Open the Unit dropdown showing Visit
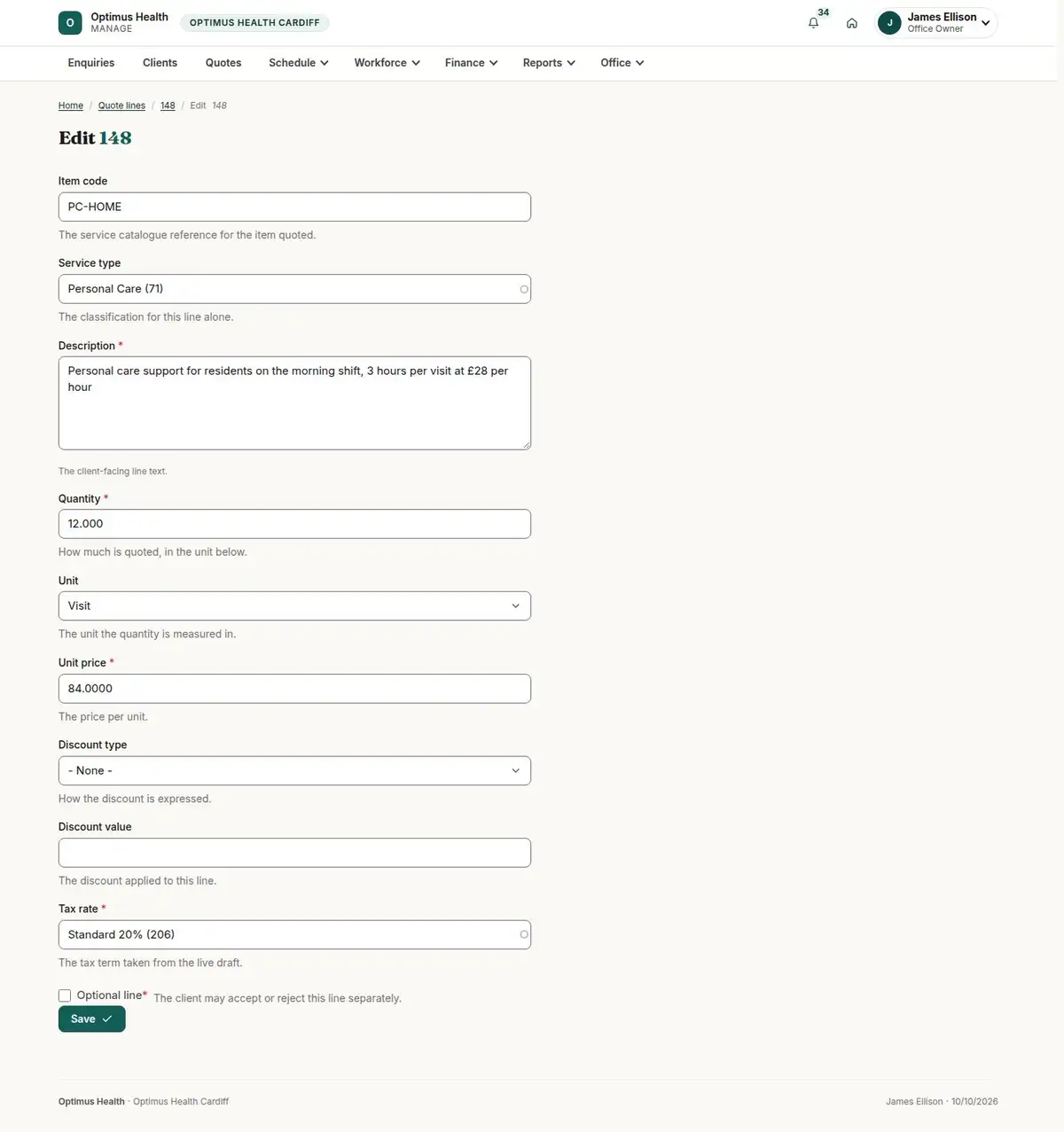Viewport: 1064px width, 1132px height. coord(294,606)
